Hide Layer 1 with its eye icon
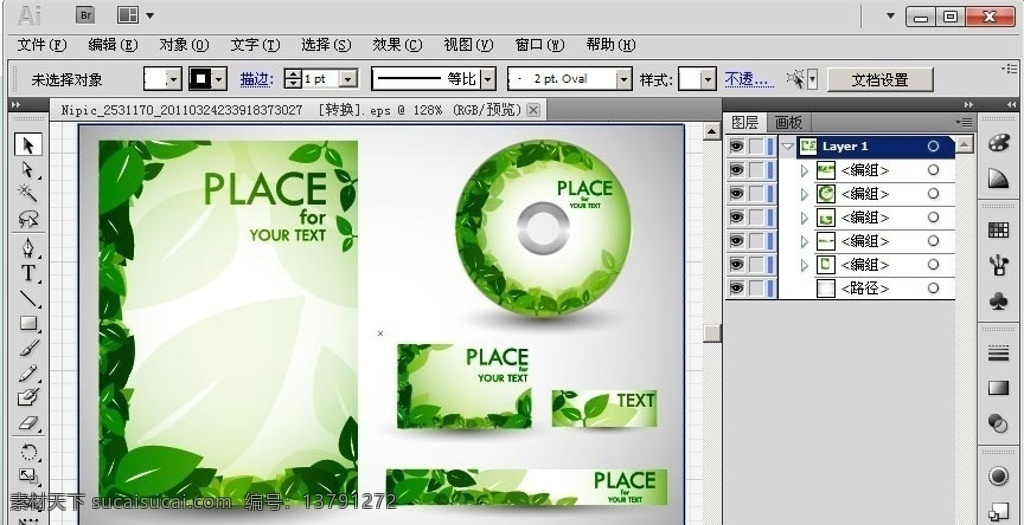 737,146
